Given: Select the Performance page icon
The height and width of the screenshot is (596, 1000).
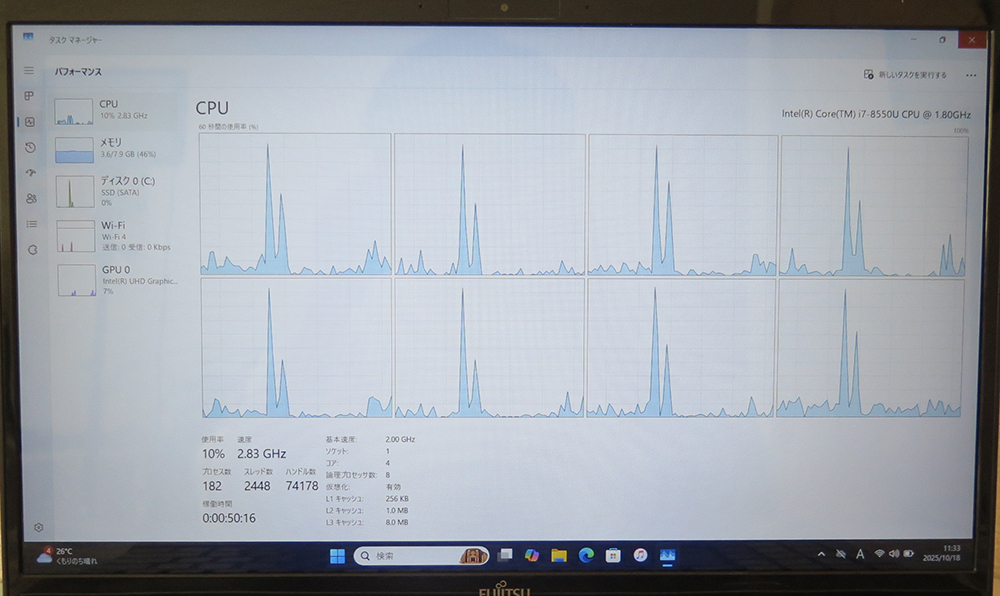Looking at the screenshot, I should click(x=30, y=122).
